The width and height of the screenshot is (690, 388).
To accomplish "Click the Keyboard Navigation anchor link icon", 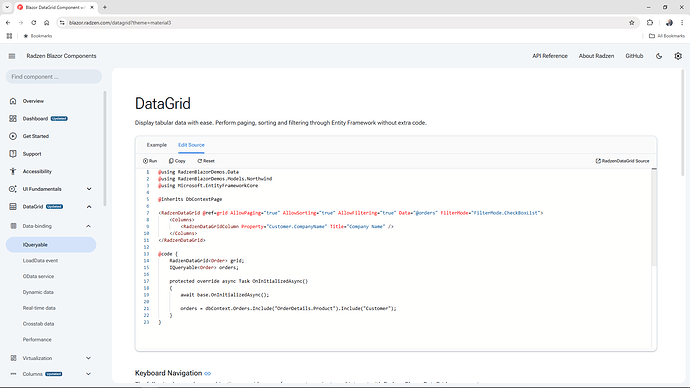I will pos(207,373).
